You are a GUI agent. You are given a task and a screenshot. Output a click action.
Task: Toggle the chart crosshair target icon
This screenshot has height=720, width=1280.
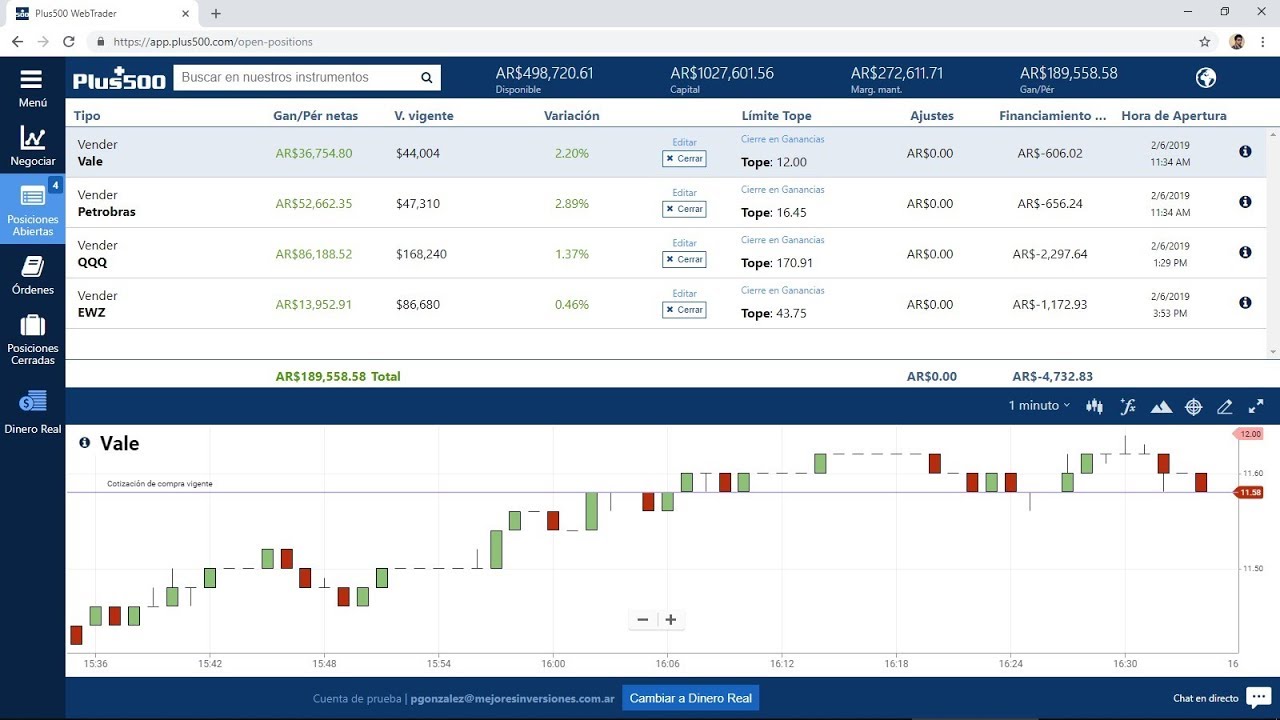click(x=1193, y=406)
